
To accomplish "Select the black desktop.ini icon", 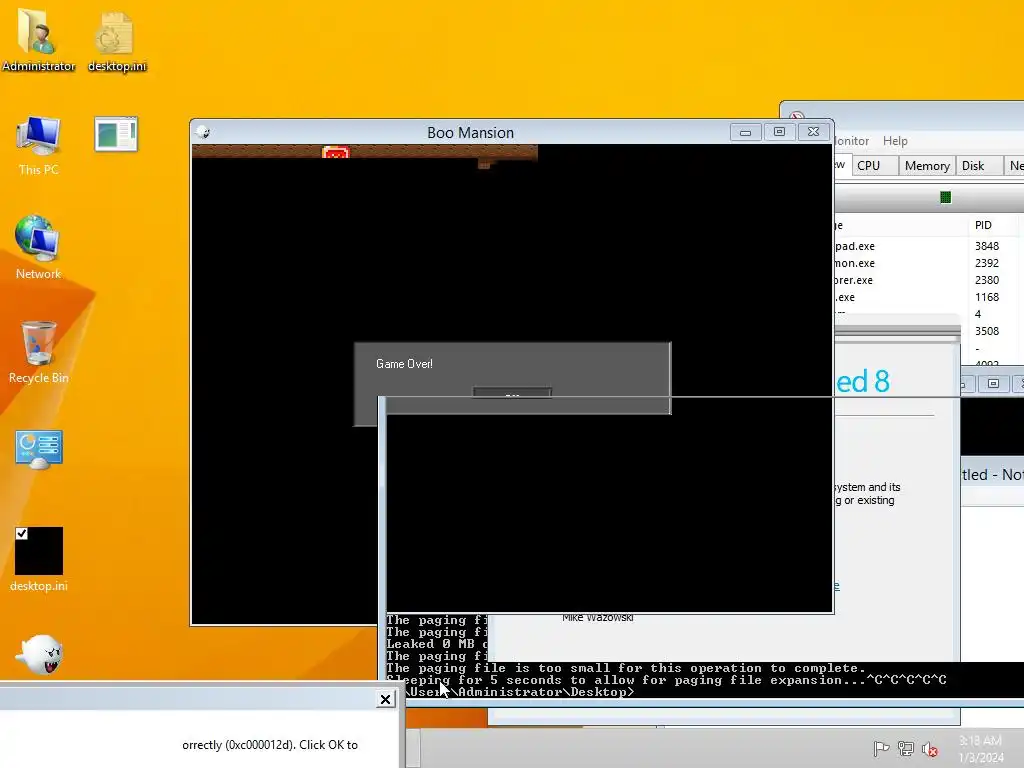I will coord(39,559).
